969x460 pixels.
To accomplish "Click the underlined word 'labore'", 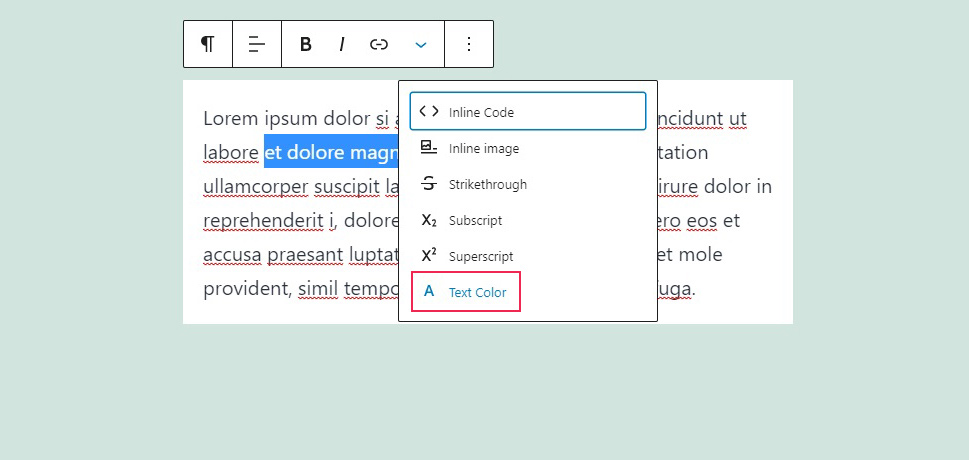I will tap(230, 153).
